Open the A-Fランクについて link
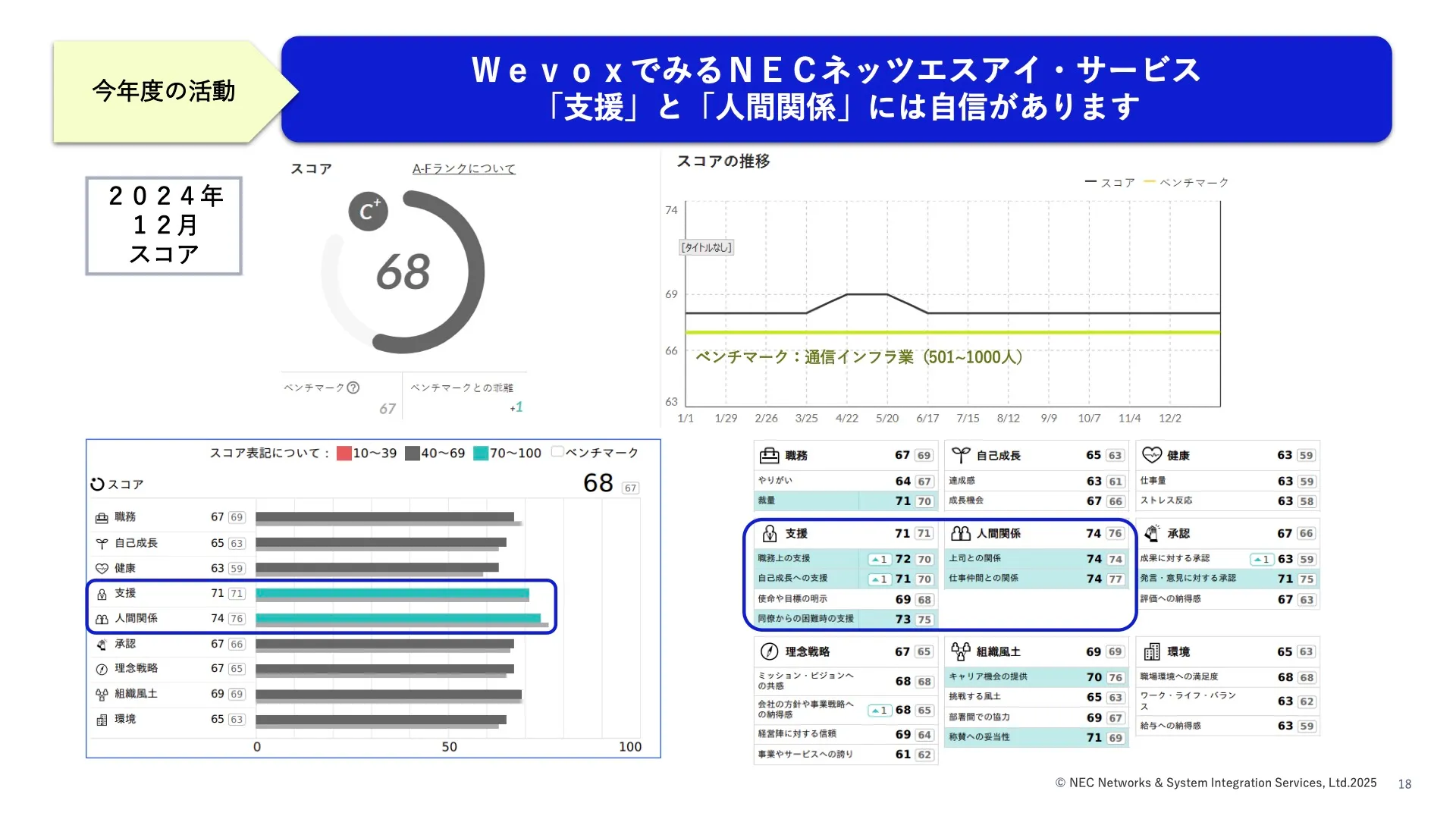The image size is (1456, 819). (x=463, y=168)
